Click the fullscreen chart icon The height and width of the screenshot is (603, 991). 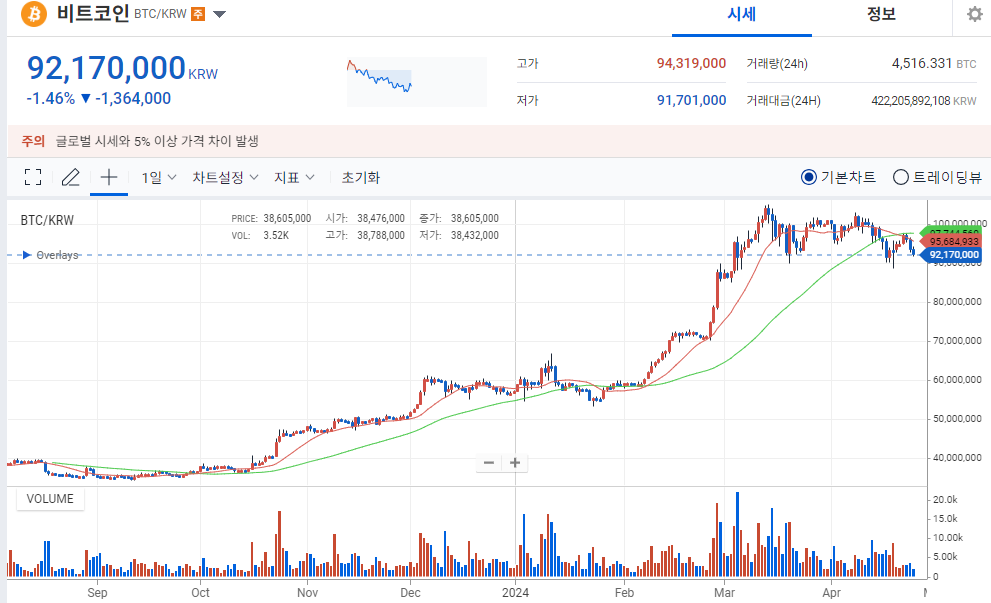click(32, 176)
